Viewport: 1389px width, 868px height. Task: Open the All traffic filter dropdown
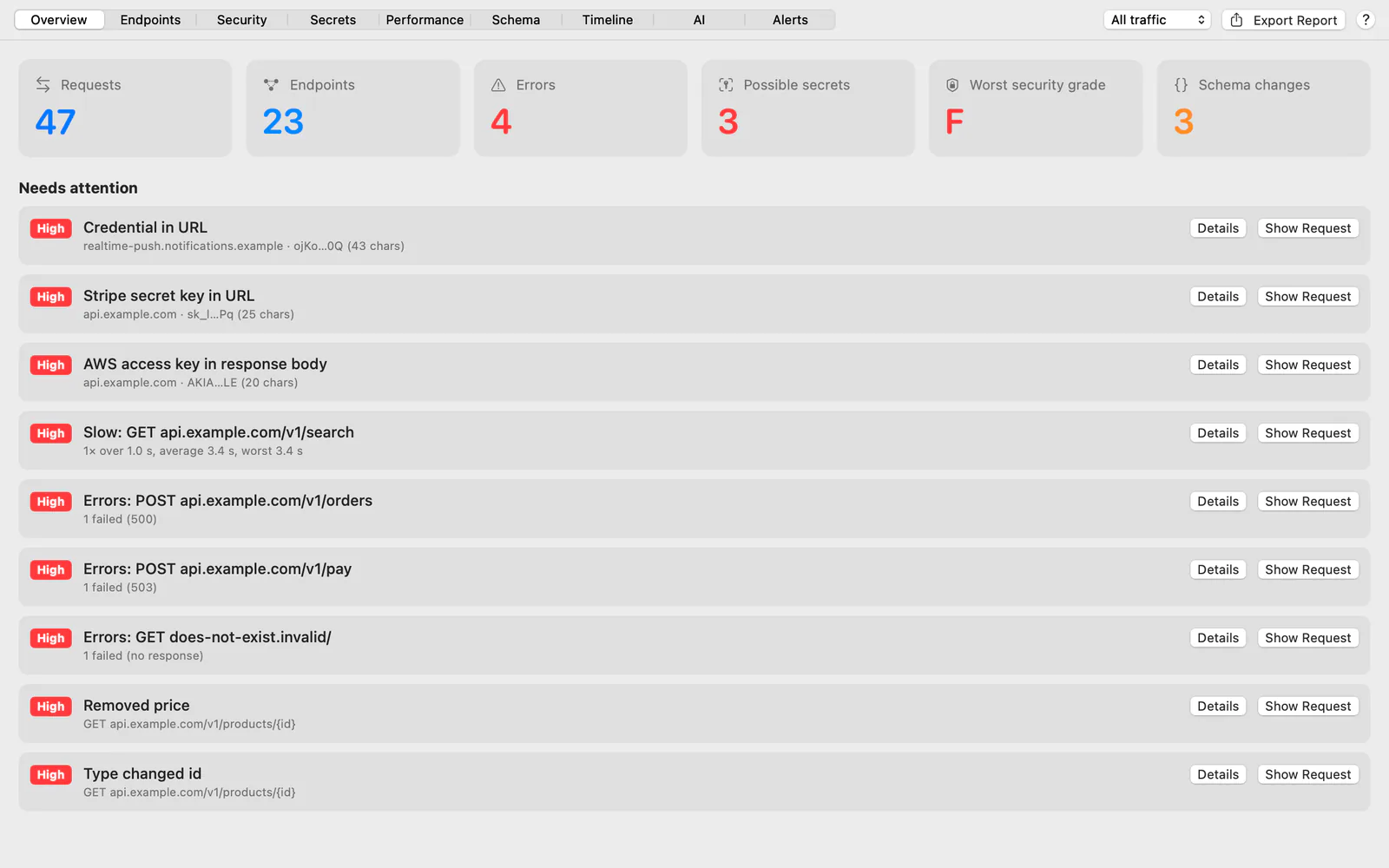(x=1157, y=20)
